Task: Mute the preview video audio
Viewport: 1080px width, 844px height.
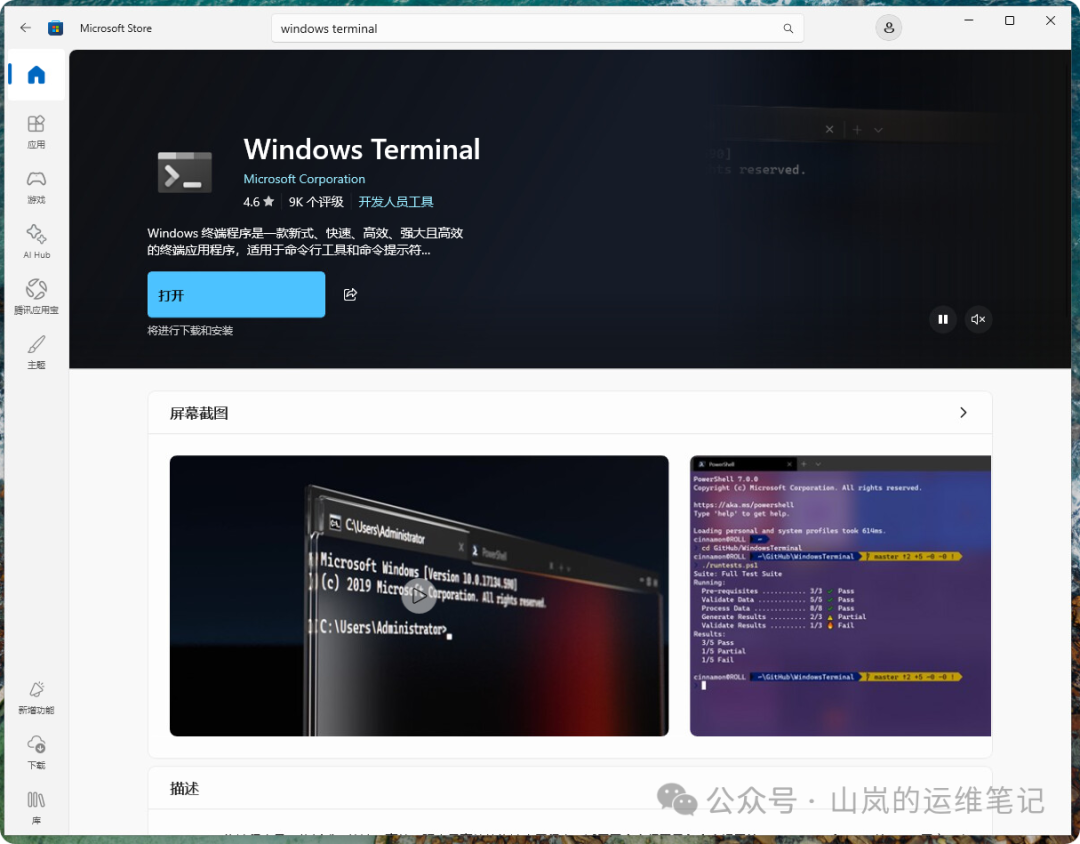Action: pyautogui.click(x=978, y=319)
